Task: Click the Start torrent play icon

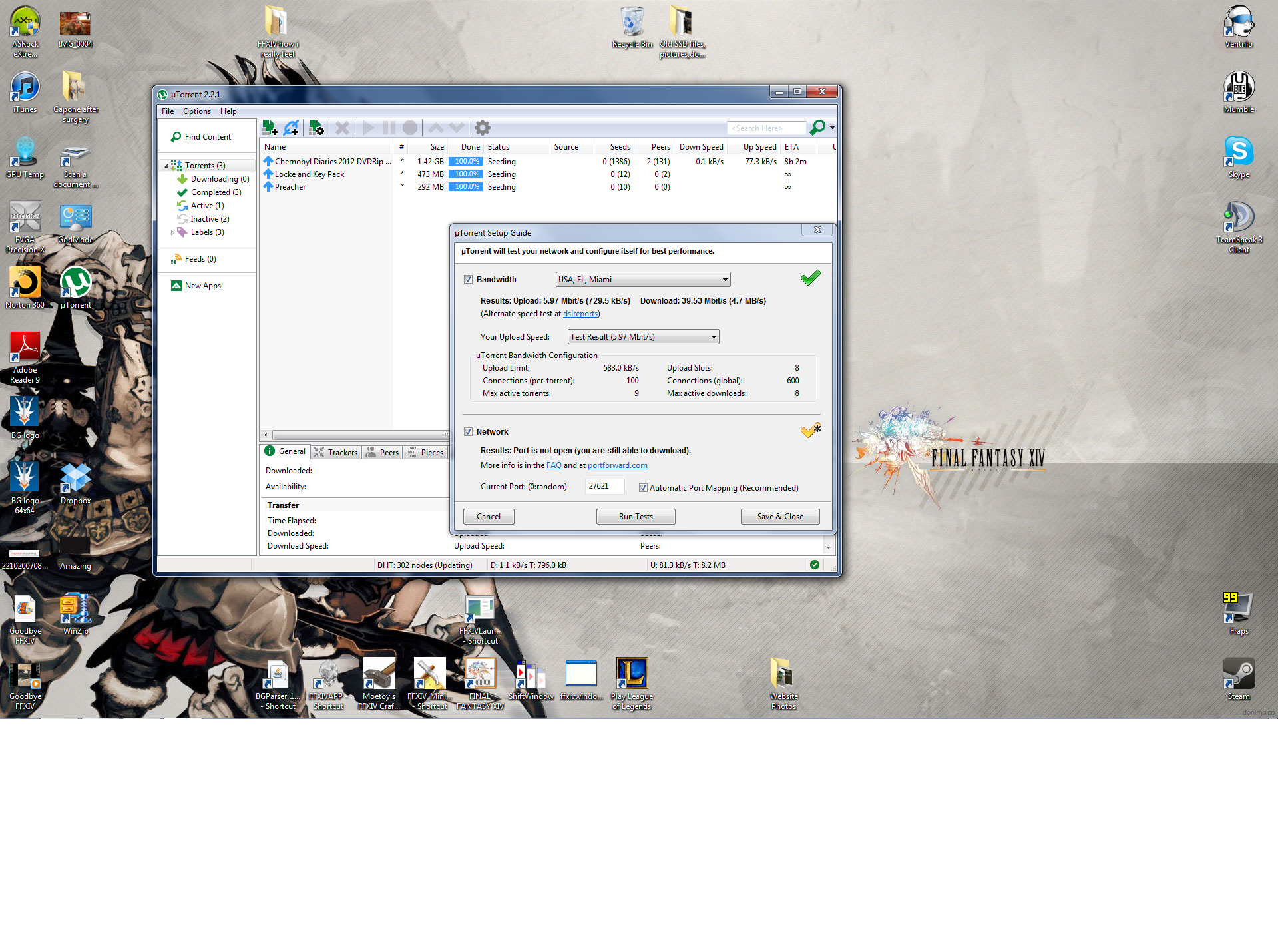Action: click(368, 128)
